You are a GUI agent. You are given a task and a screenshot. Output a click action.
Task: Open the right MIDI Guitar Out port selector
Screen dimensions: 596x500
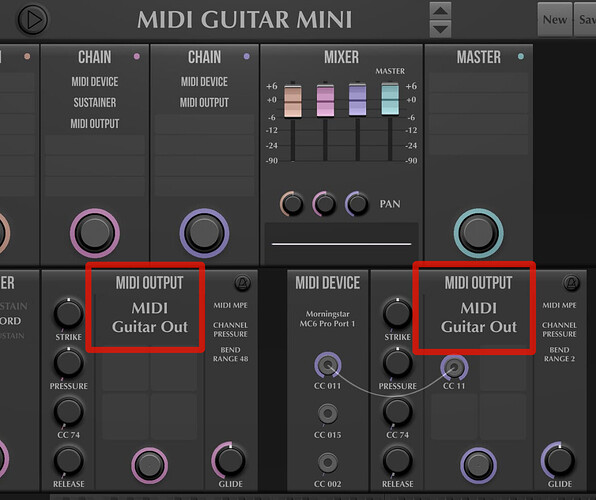click(x=479, y=317)
